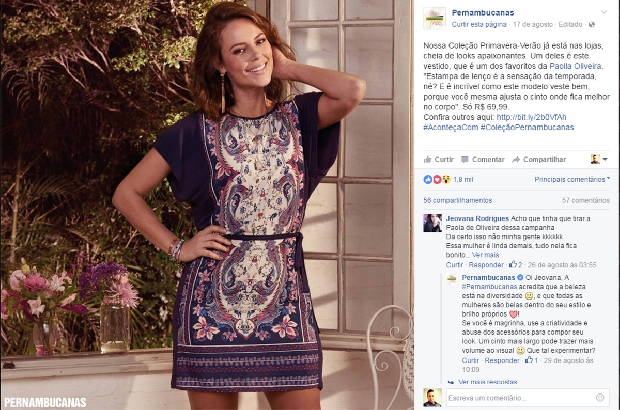Share the post via Compartilhar arrow
The width and height of the screenshot is (620, 410).
[539, 159]
